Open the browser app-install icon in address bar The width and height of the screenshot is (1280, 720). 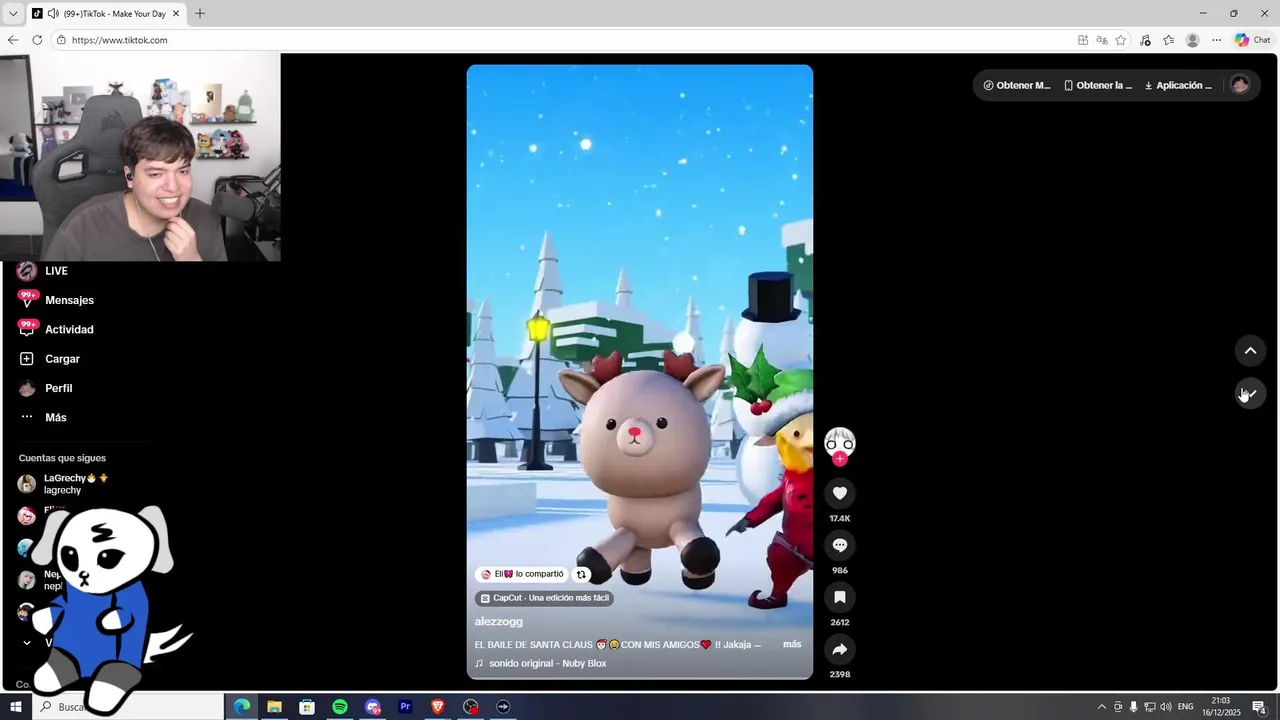(1083, 40)
